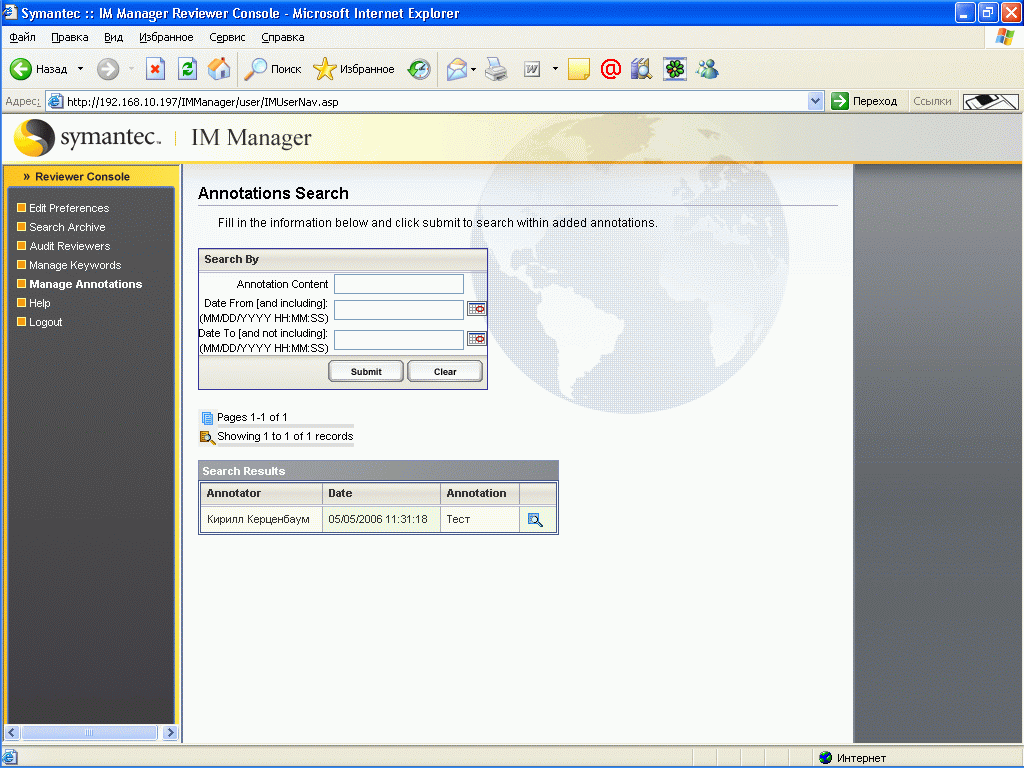The image size is (1024, 768).
Task: Open the Правка menu
Action: (70, 37)
